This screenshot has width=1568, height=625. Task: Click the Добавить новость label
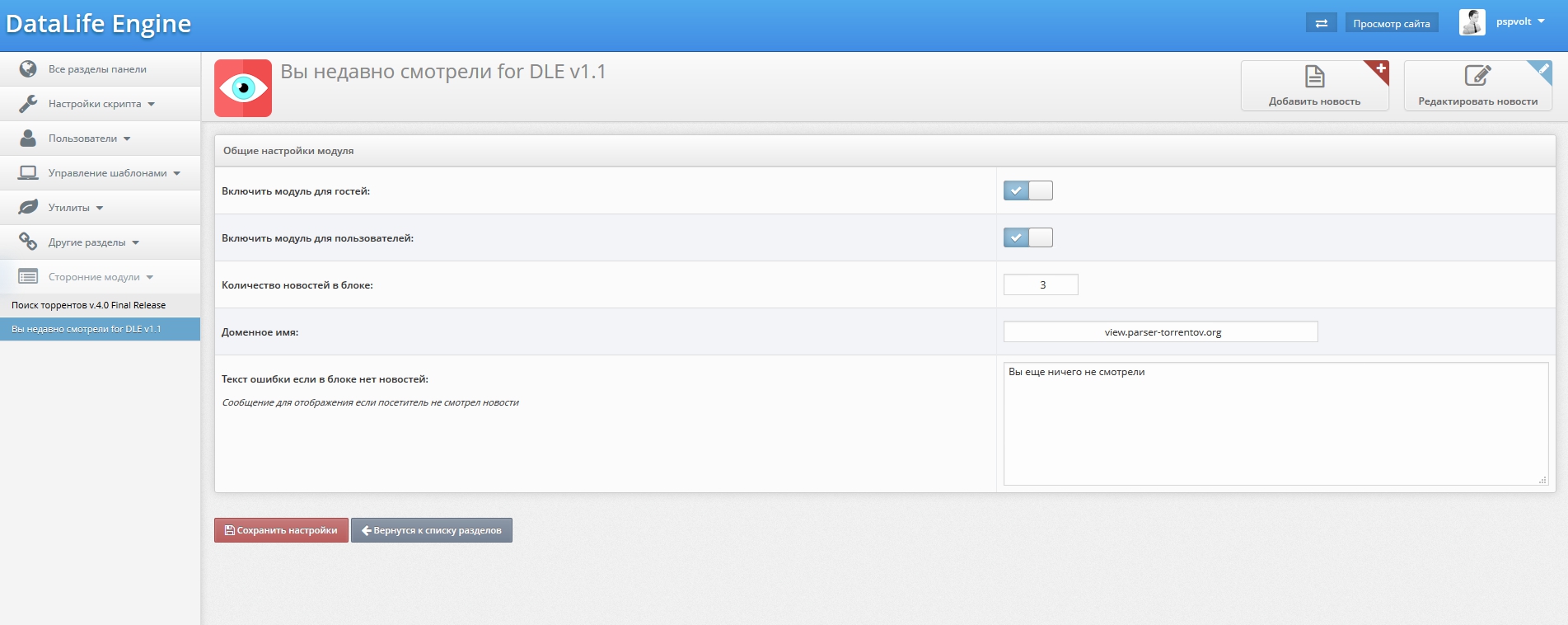coord(1314,101)
